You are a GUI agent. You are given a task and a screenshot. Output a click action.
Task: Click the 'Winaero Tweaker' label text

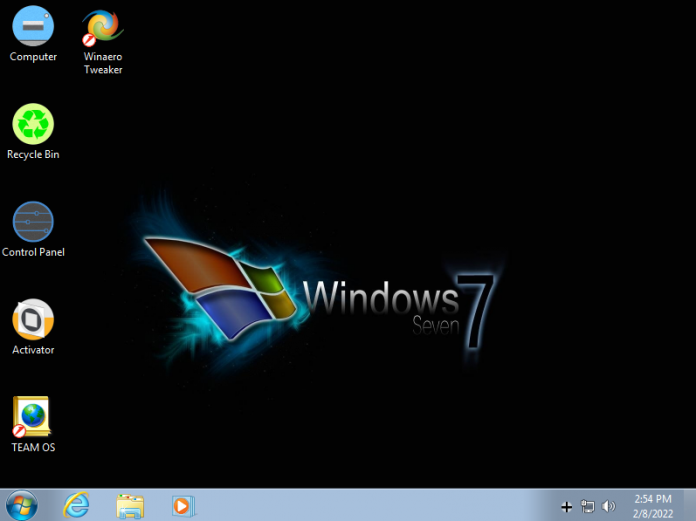[x=103, y=63]
